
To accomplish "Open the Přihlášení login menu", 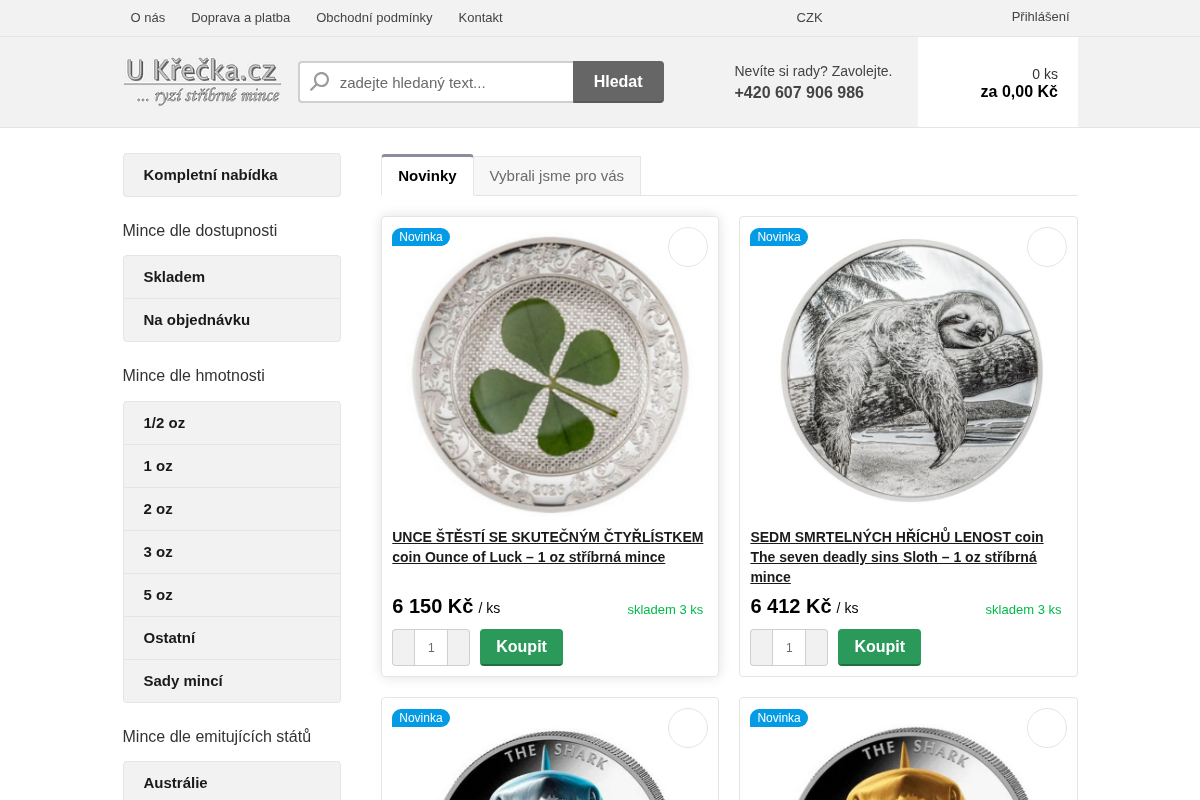I will pos(1040,17).
